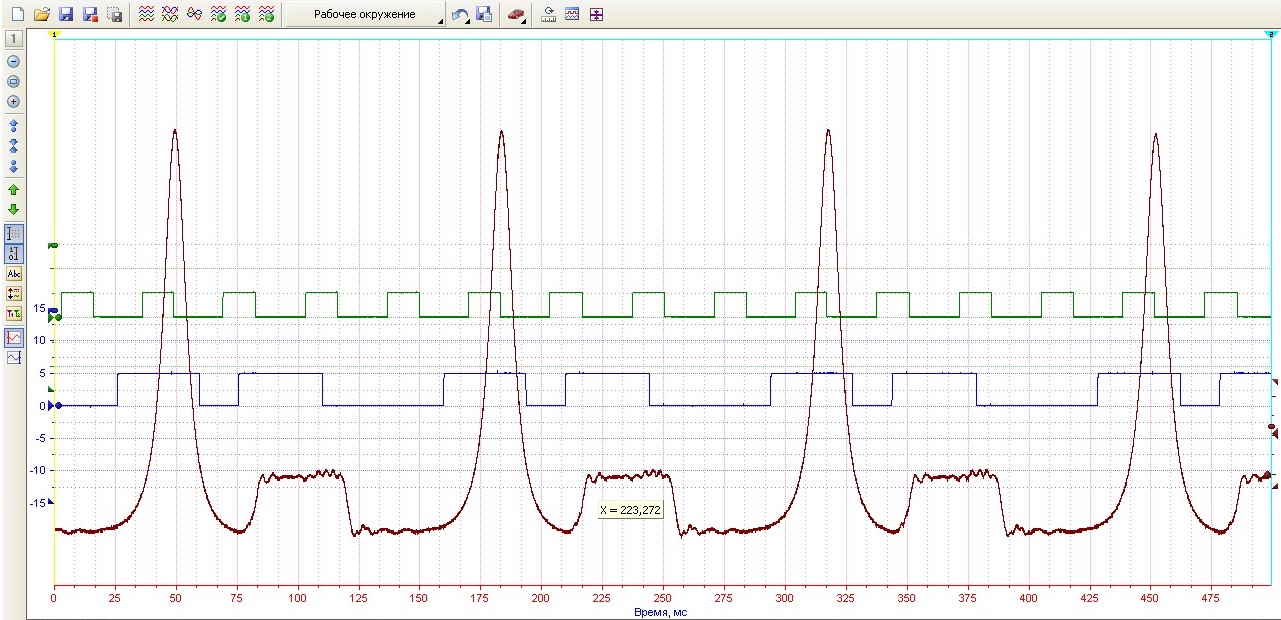Click the blue stretch-down arrow icon
The image size is (1281, 620).
(14, 167)
